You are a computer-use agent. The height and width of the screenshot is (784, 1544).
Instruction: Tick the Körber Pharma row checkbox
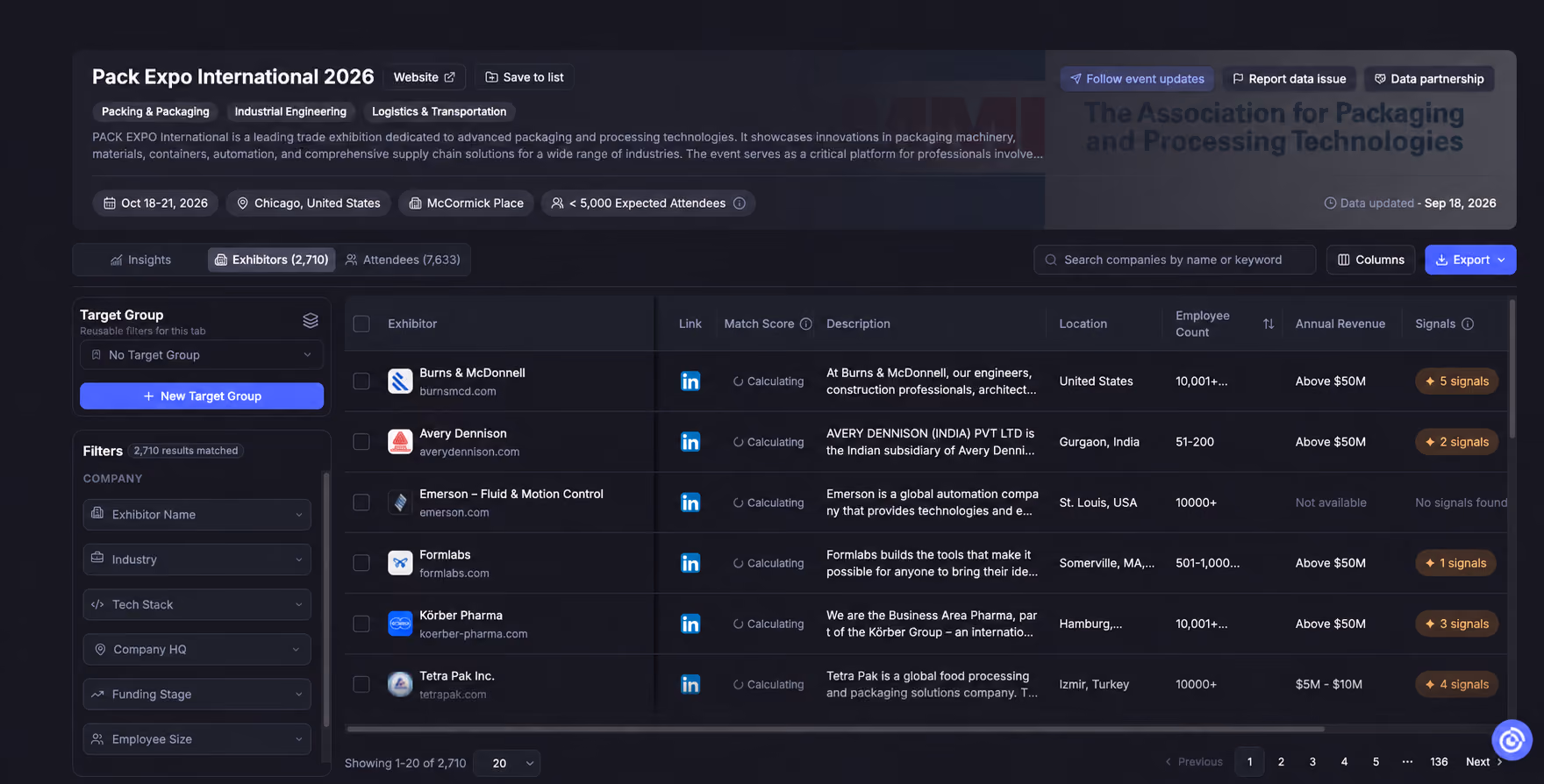(361, 624)
